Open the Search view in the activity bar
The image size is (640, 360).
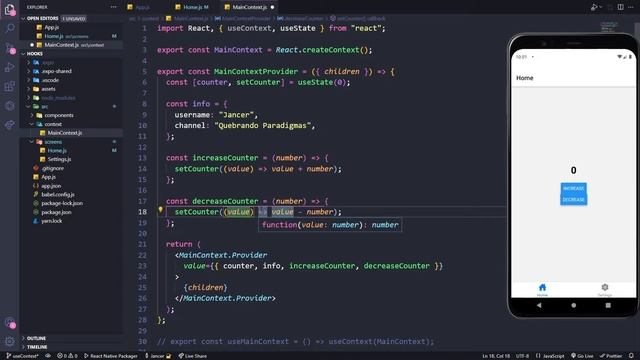10,28
